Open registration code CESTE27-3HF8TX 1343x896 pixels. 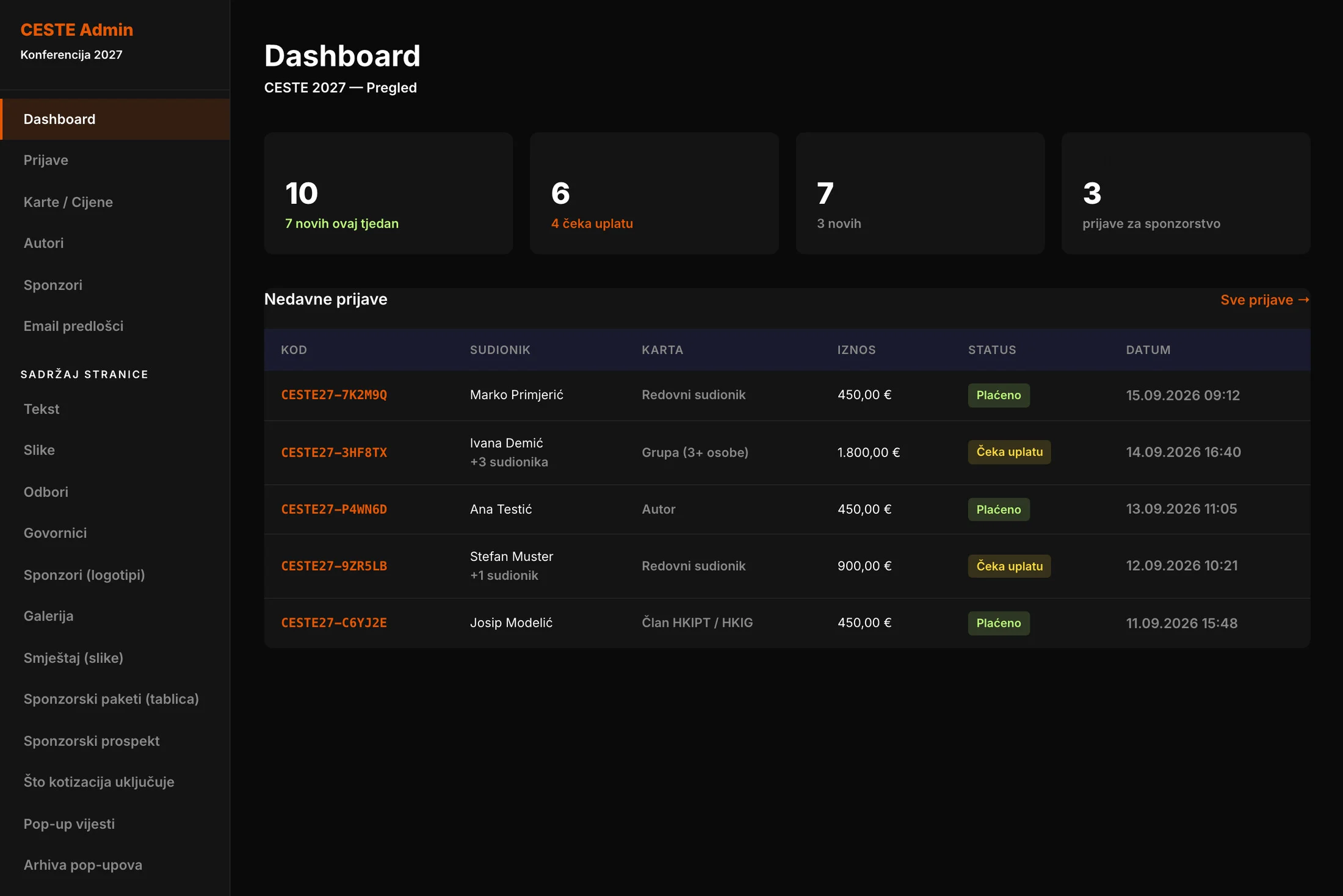[x=334, y=452]
